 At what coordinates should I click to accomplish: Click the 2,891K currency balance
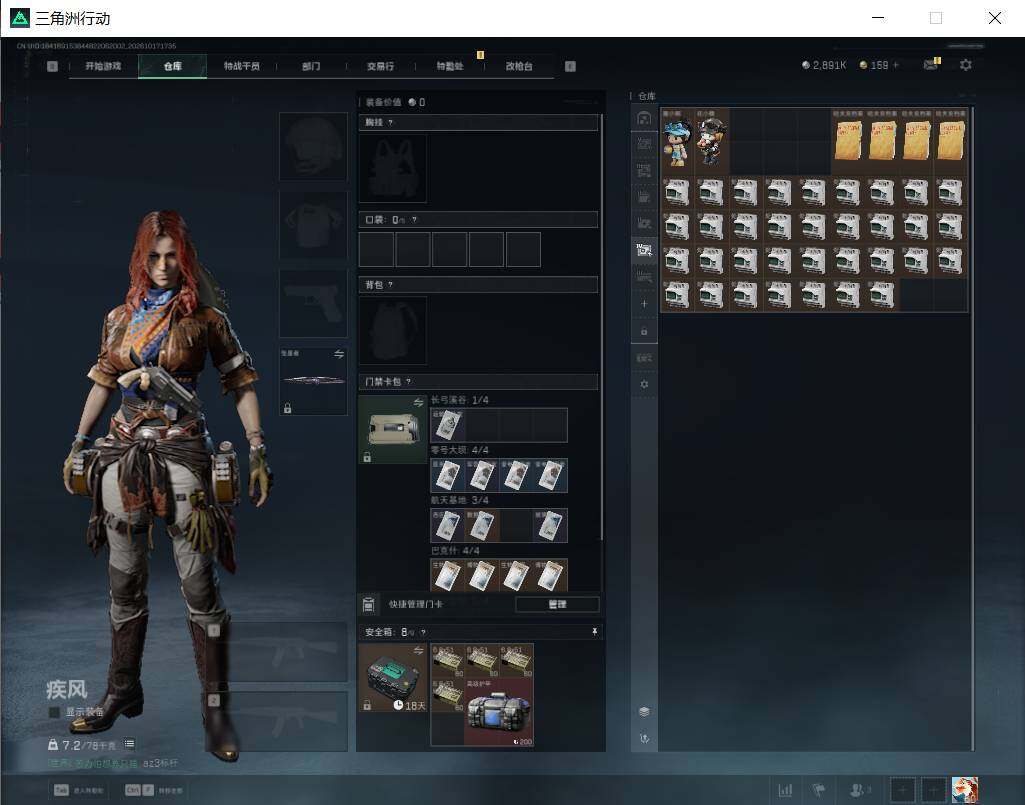824,65
